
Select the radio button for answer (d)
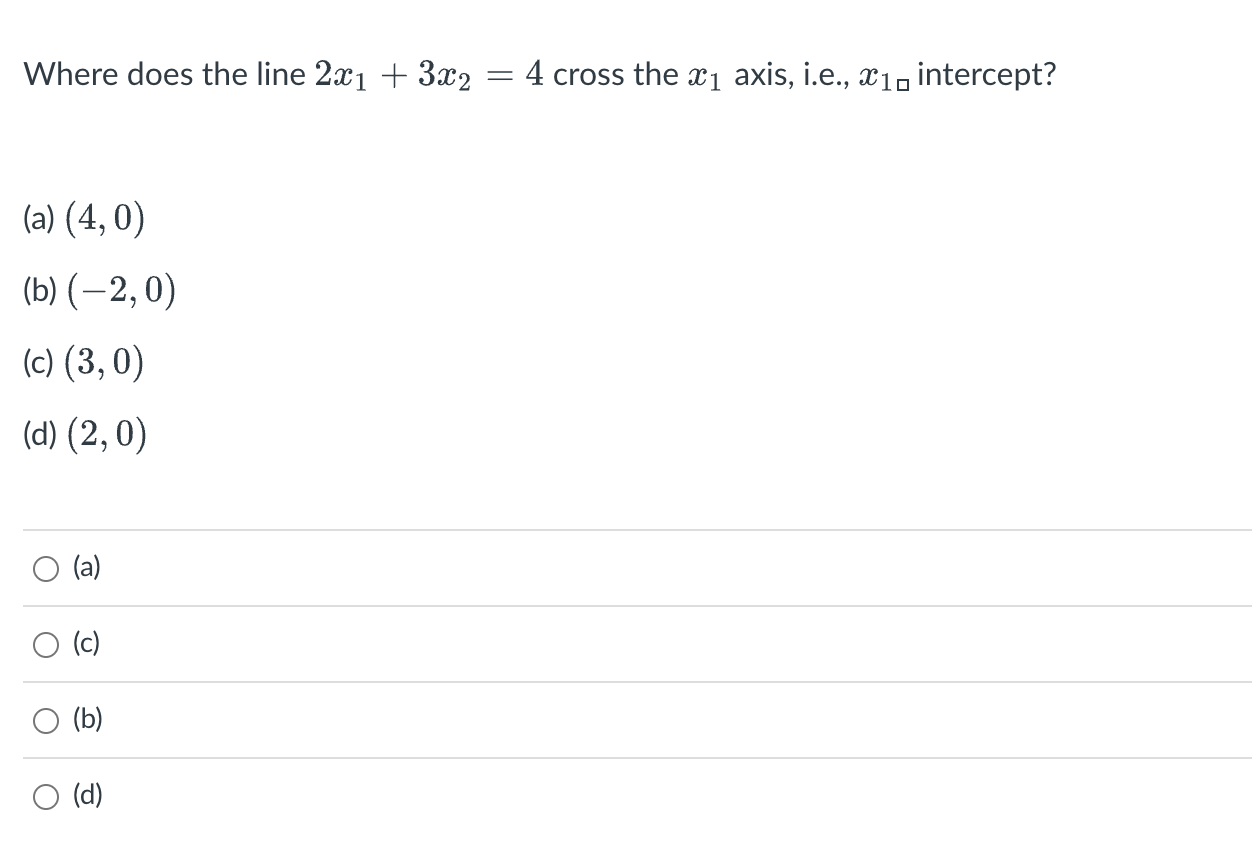coord(46,796)
